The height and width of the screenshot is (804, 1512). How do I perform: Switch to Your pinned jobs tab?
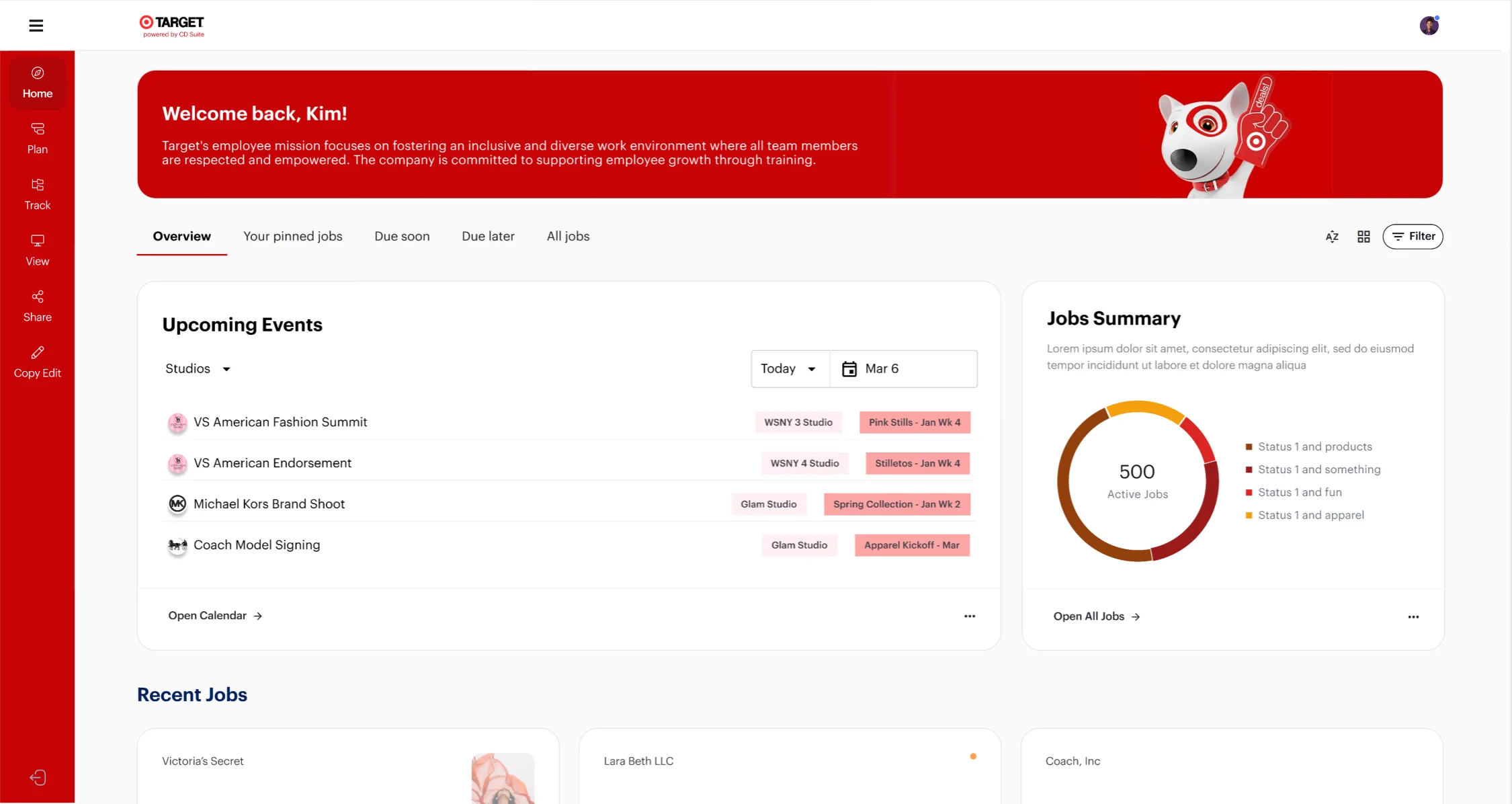(293, 237)
